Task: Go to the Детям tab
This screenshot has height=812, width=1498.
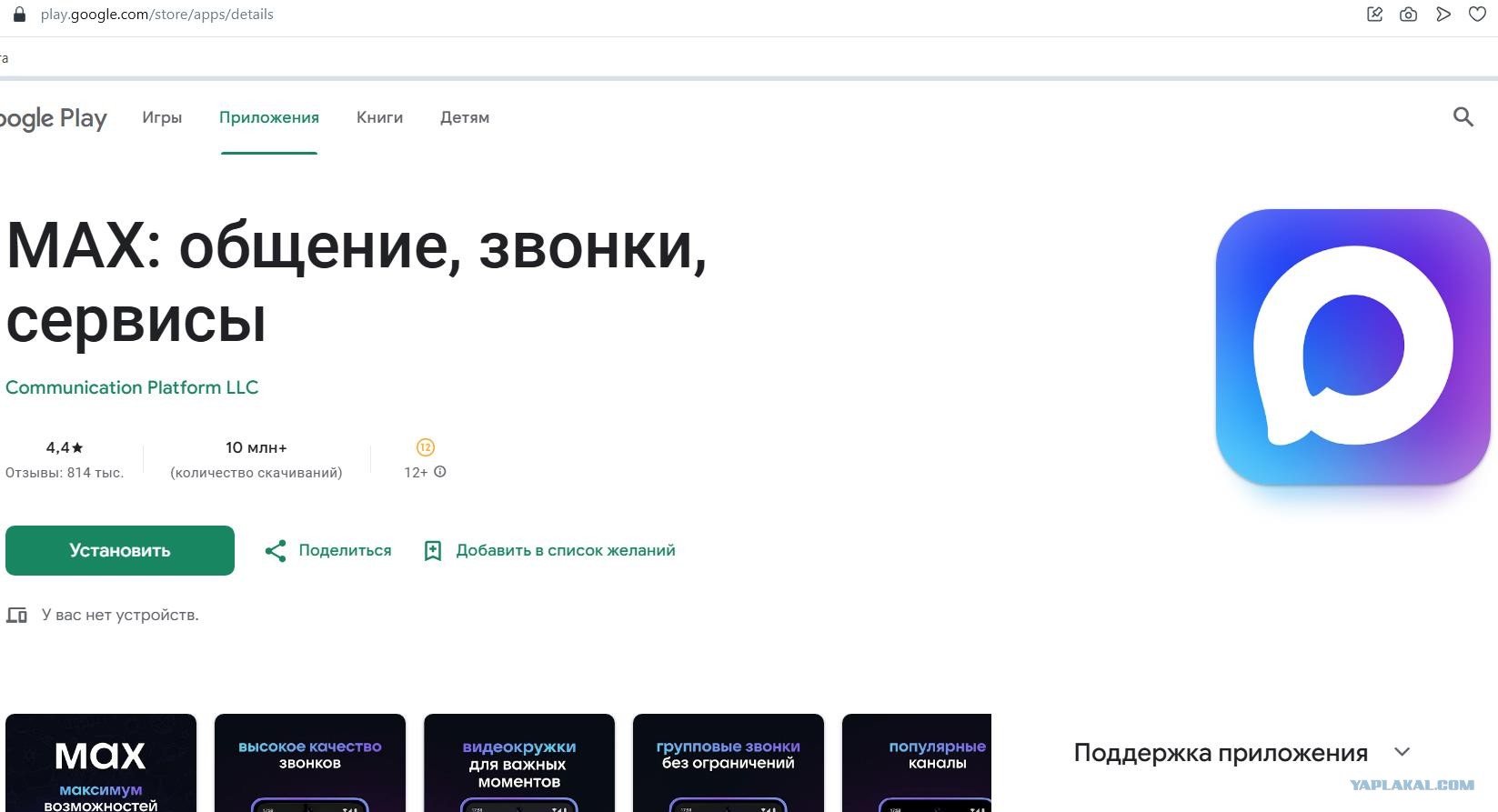Action: pos(465,117)
